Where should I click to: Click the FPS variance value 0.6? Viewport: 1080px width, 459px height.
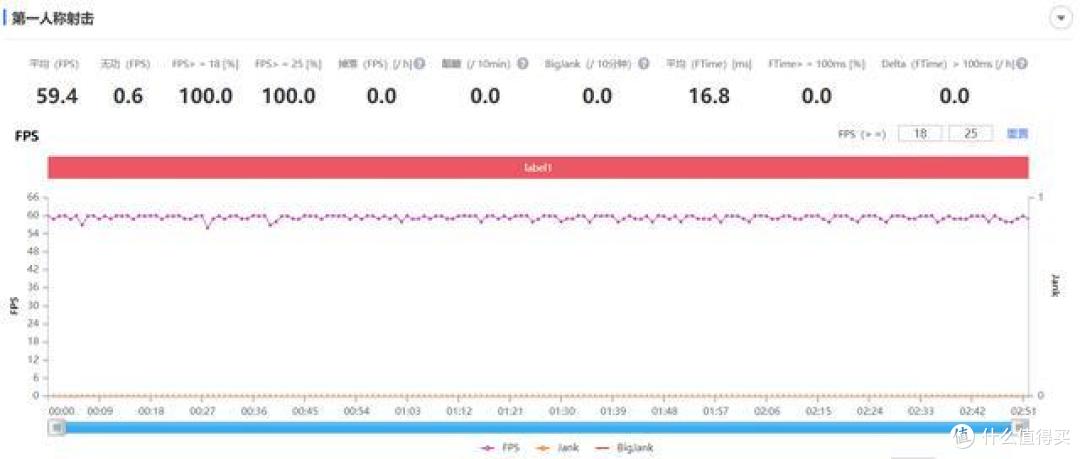point(128,96)
